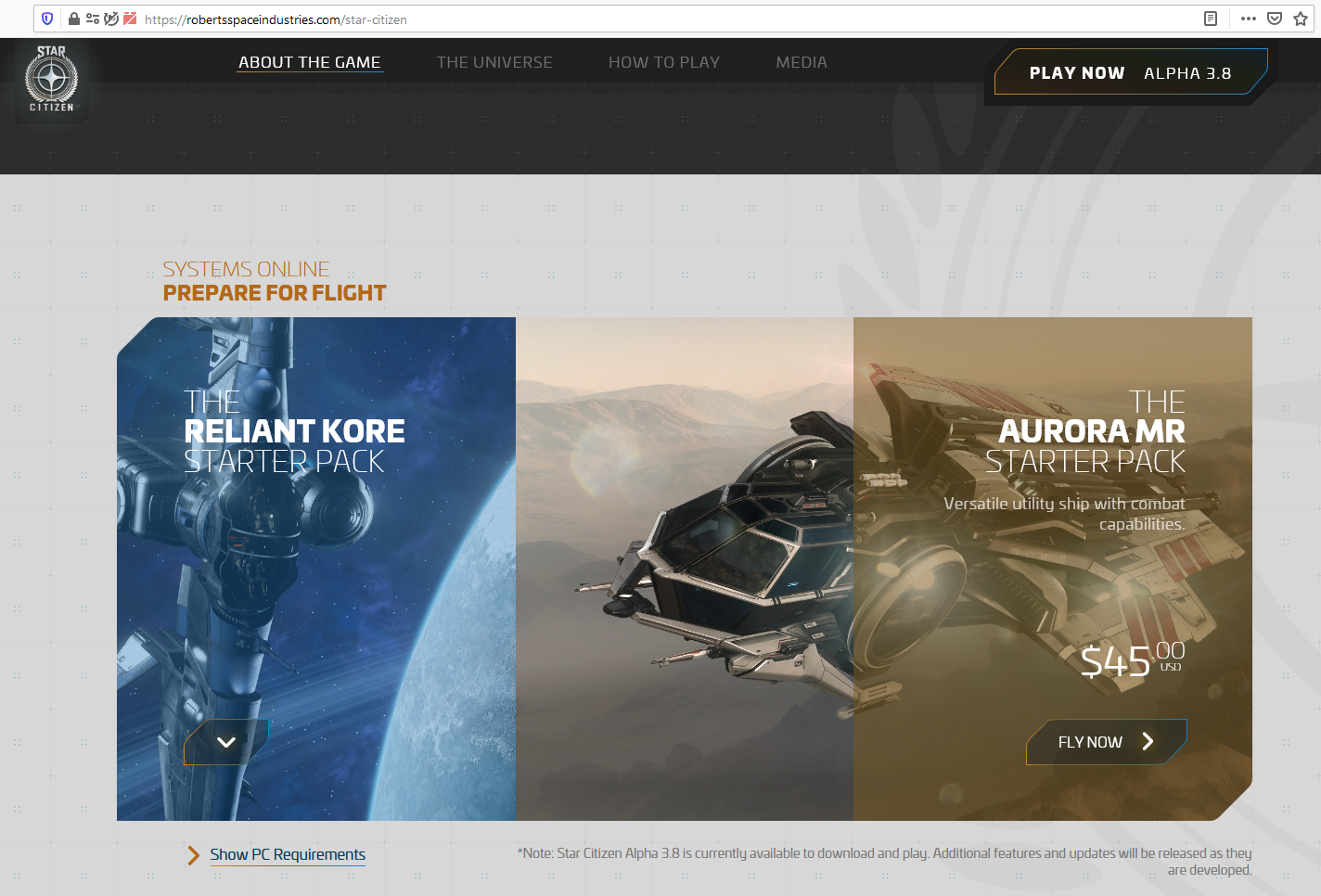Screen dimensions: 1321x896
Task: Go to the Media section
Action: pyautogui.click(x=802, y=62)
